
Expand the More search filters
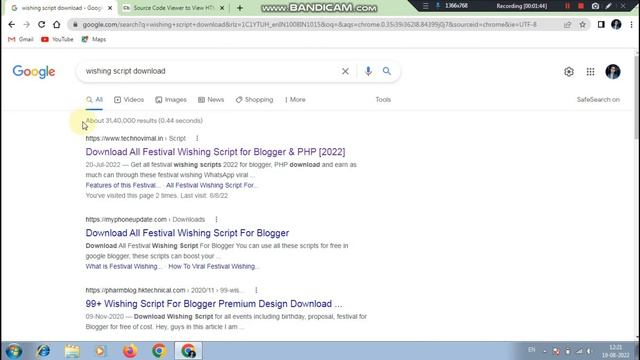click(295, 100)
